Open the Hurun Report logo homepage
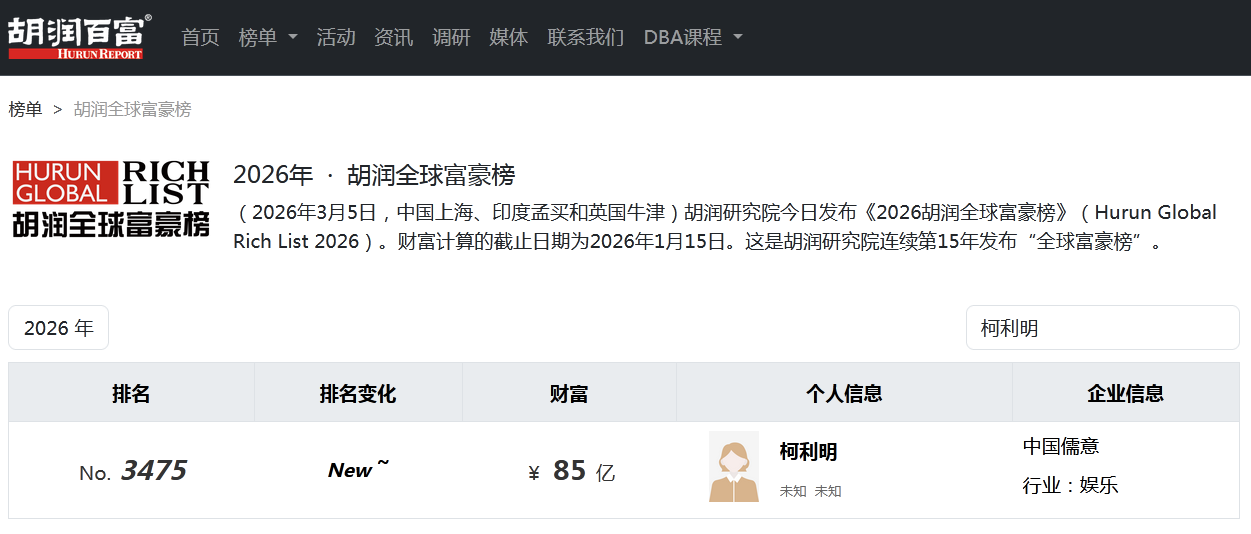 point(80,37)
